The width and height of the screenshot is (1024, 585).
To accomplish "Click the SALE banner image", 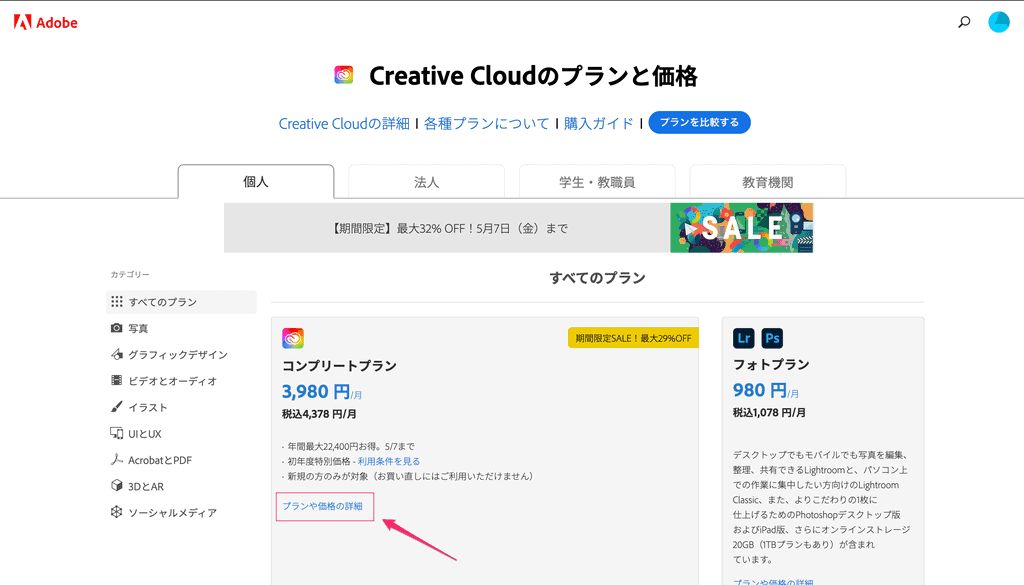I will 741,228.
